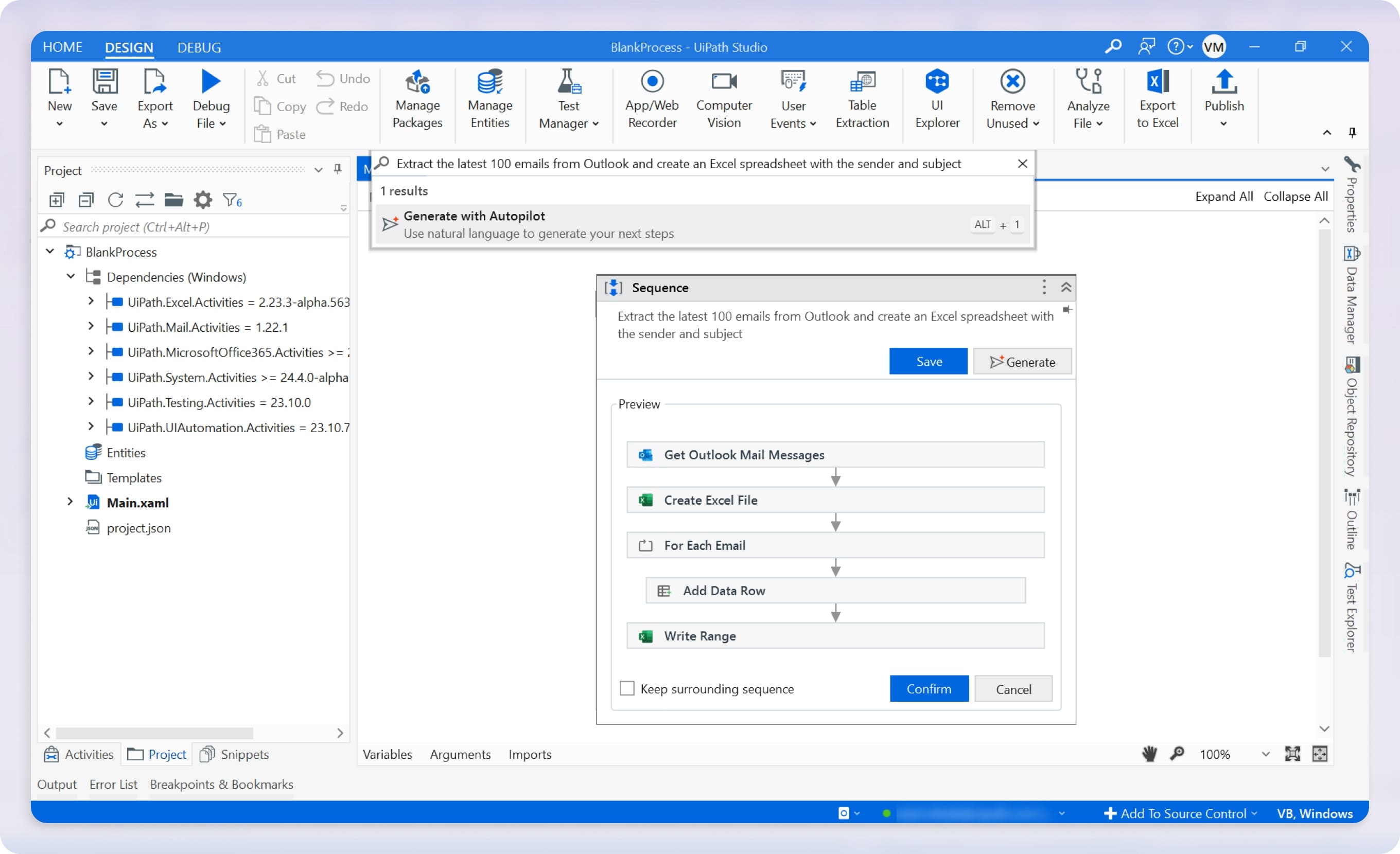
Task: Open the UI Explorer tool
Action: point(937,99)
